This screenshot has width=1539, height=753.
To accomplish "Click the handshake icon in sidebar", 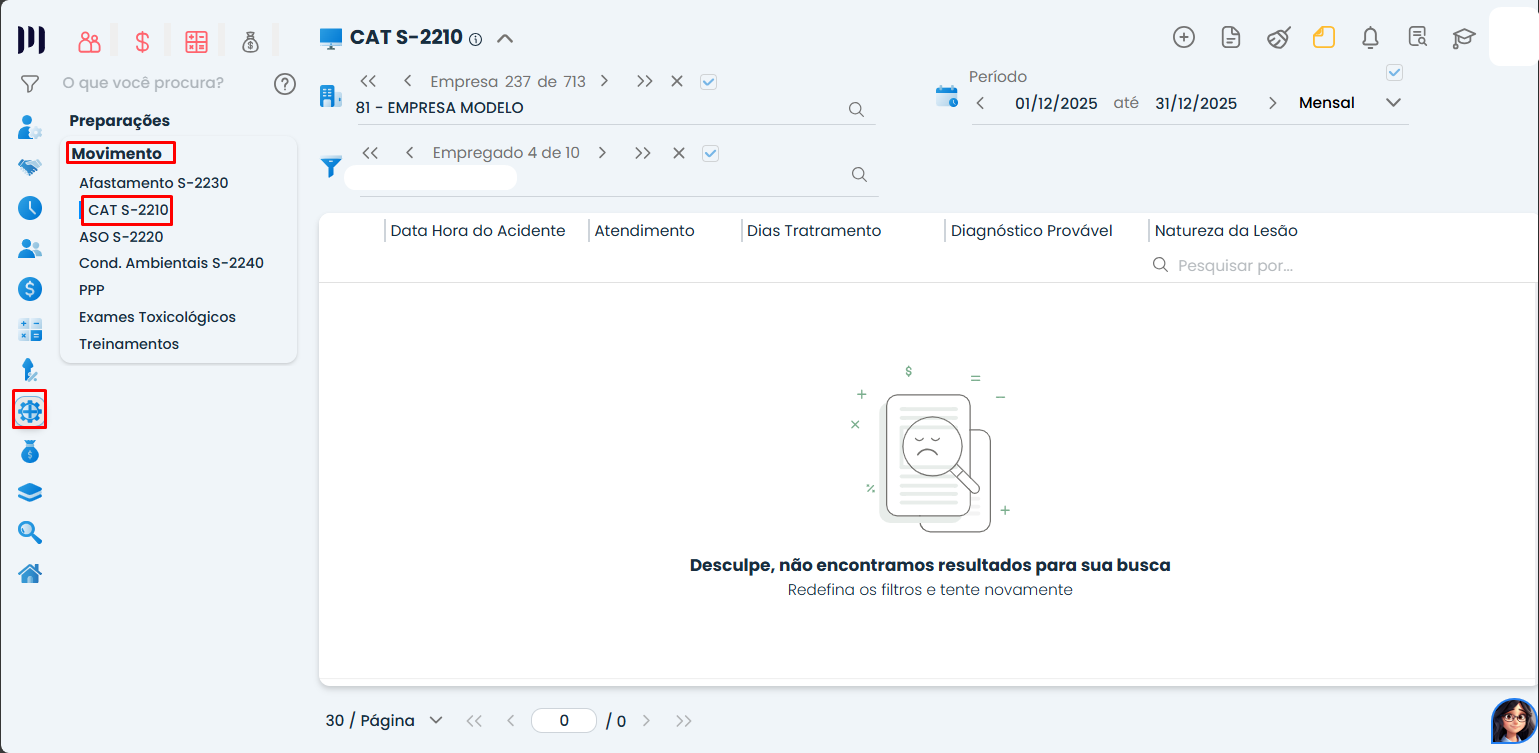I will point(30,167).
